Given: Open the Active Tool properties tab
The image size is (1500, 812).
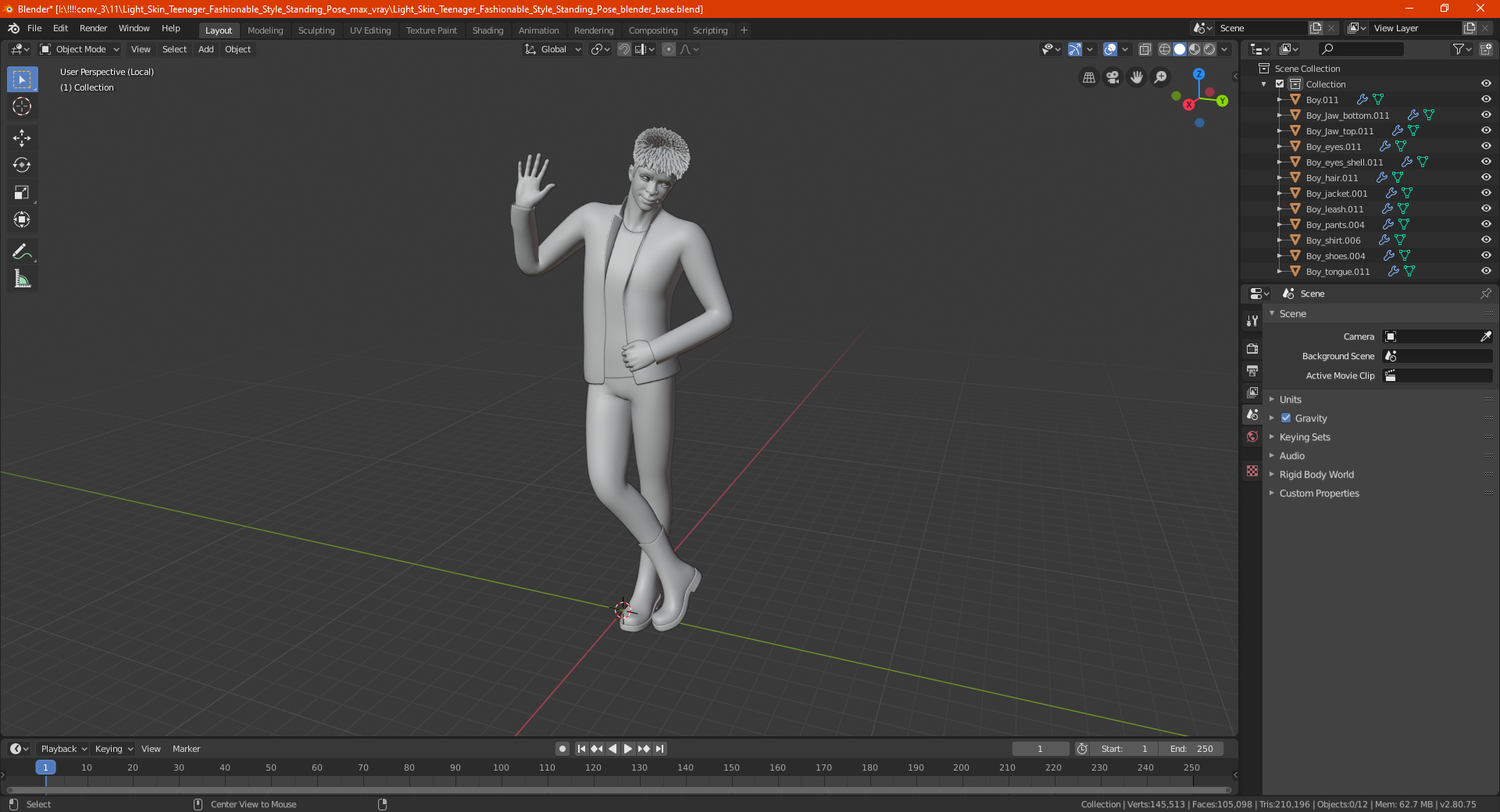Looking at the screenshot, I should pos(1252,321).
